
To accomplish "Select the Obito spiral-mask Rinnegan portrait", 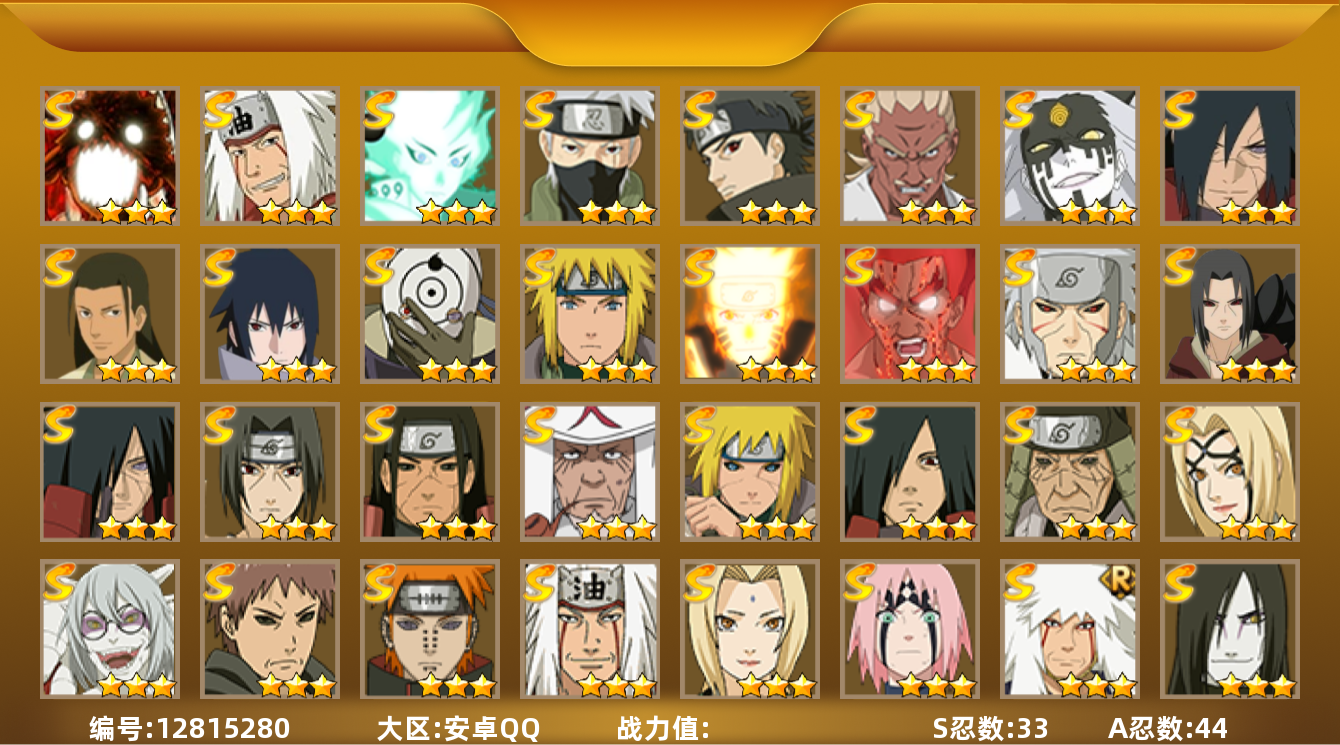I will [x=430, y=314].
